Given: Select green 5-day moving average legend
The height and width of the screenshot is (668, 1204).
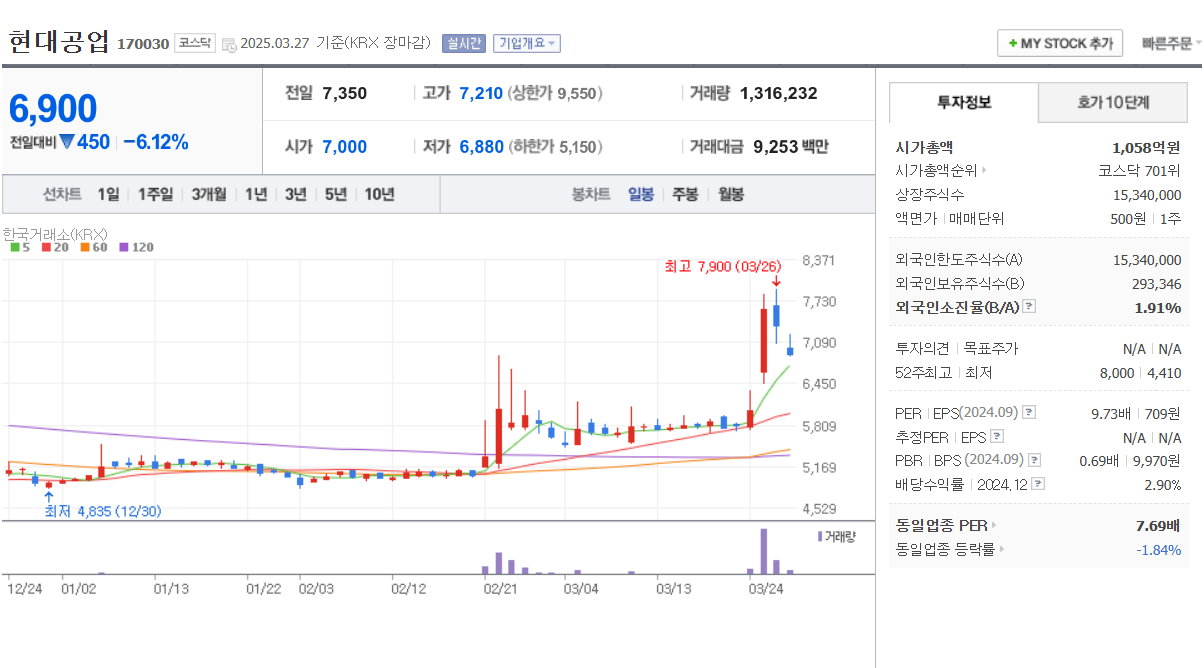Looking at the screenshot, I should tap(20, 247).
